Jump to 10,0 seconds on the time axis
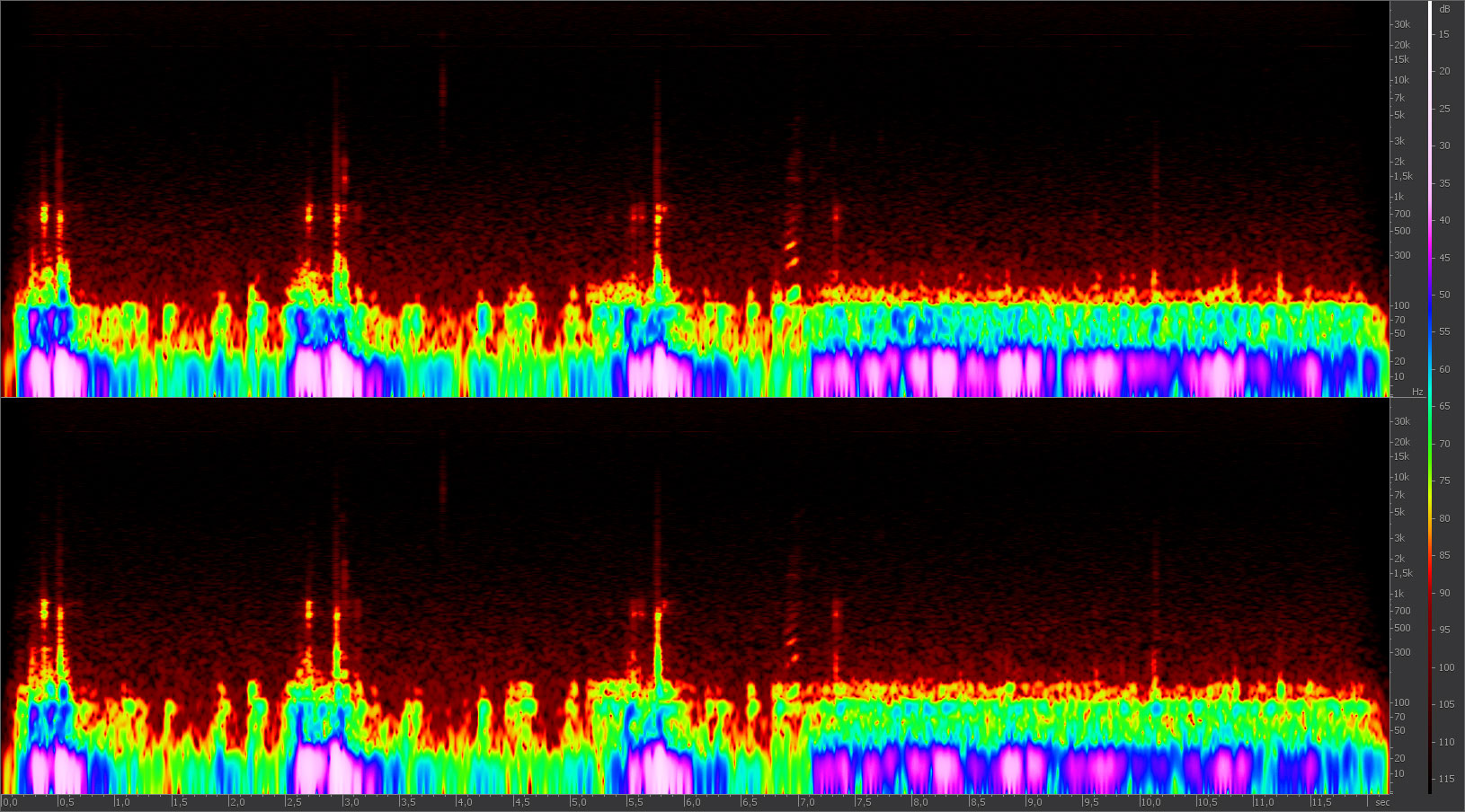1465x812 pixels. pos(1150,802)
